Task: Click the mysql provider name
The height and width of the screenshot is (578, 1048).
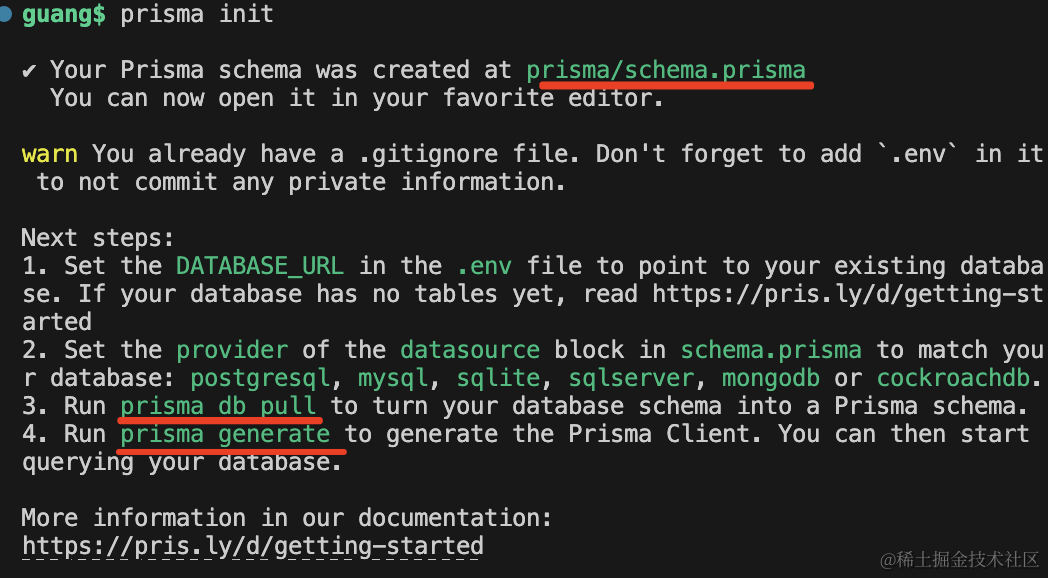Action: click(393, 378)
